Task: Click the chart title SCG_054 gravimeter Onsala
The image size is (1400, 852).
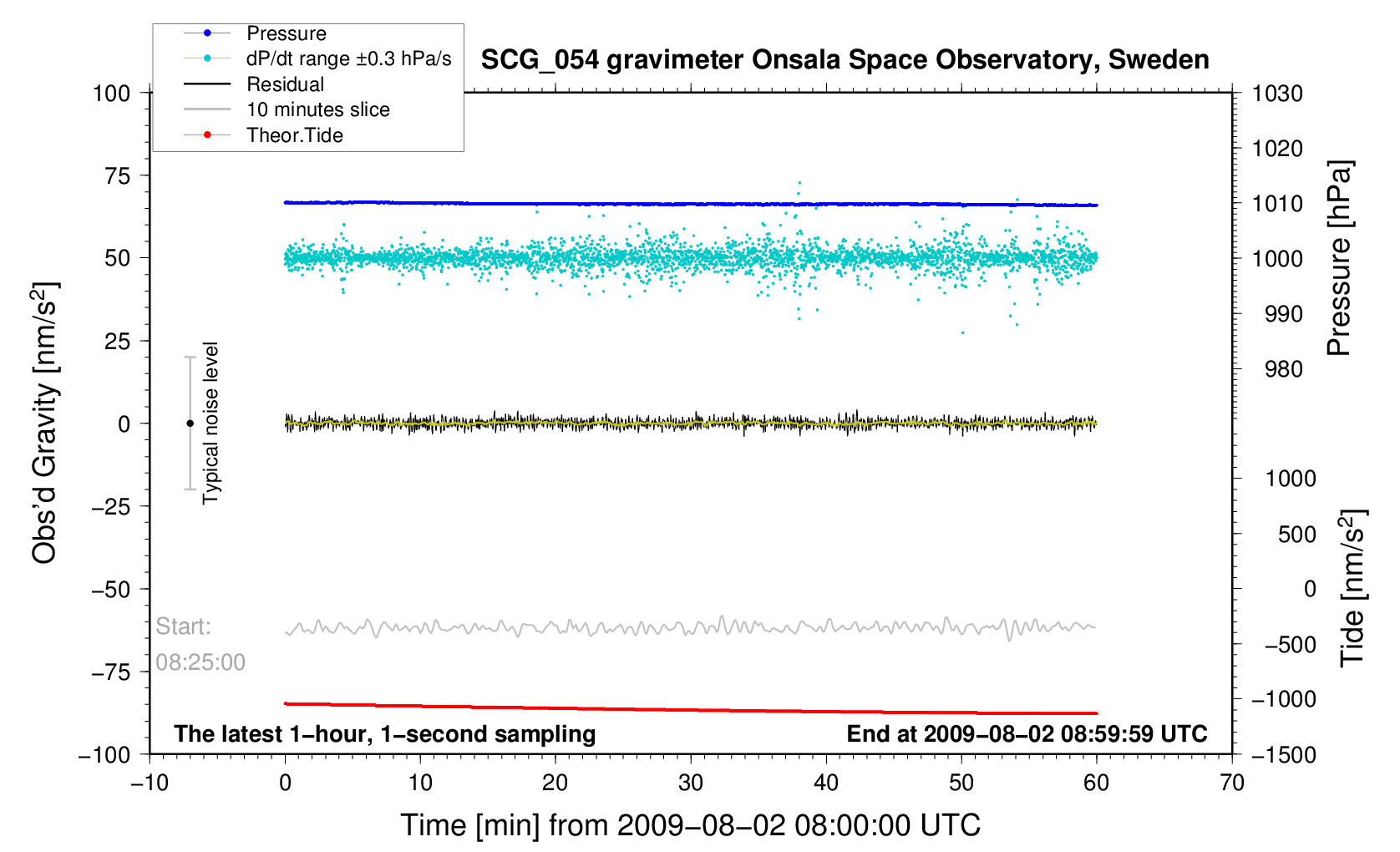Action: coord(845,60)
